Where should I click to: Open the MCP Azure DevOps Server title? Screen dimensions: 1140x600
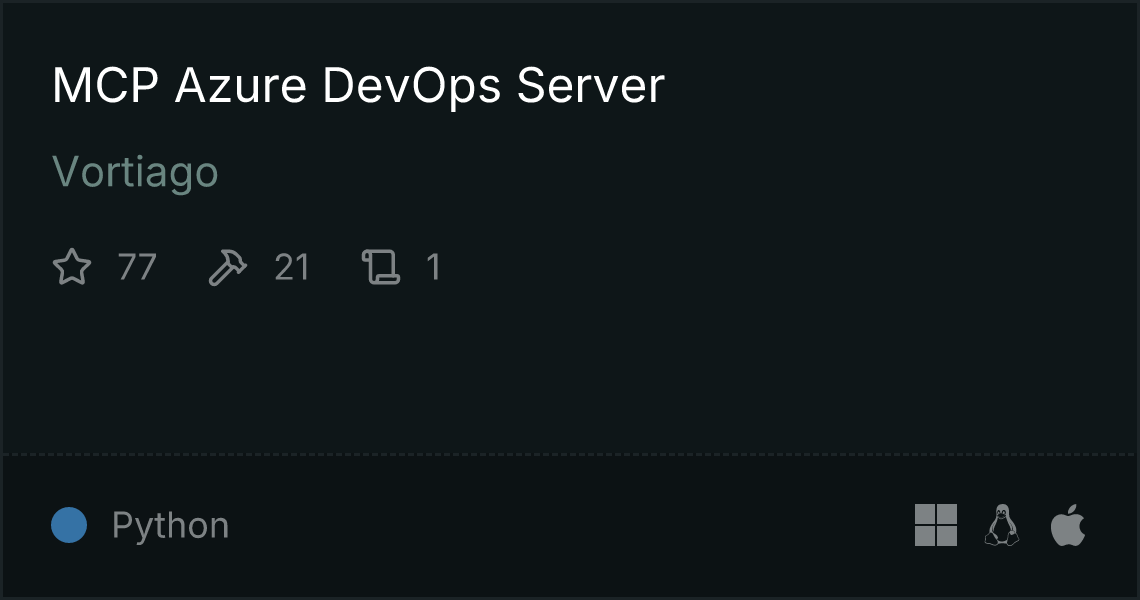coord(358,86)
